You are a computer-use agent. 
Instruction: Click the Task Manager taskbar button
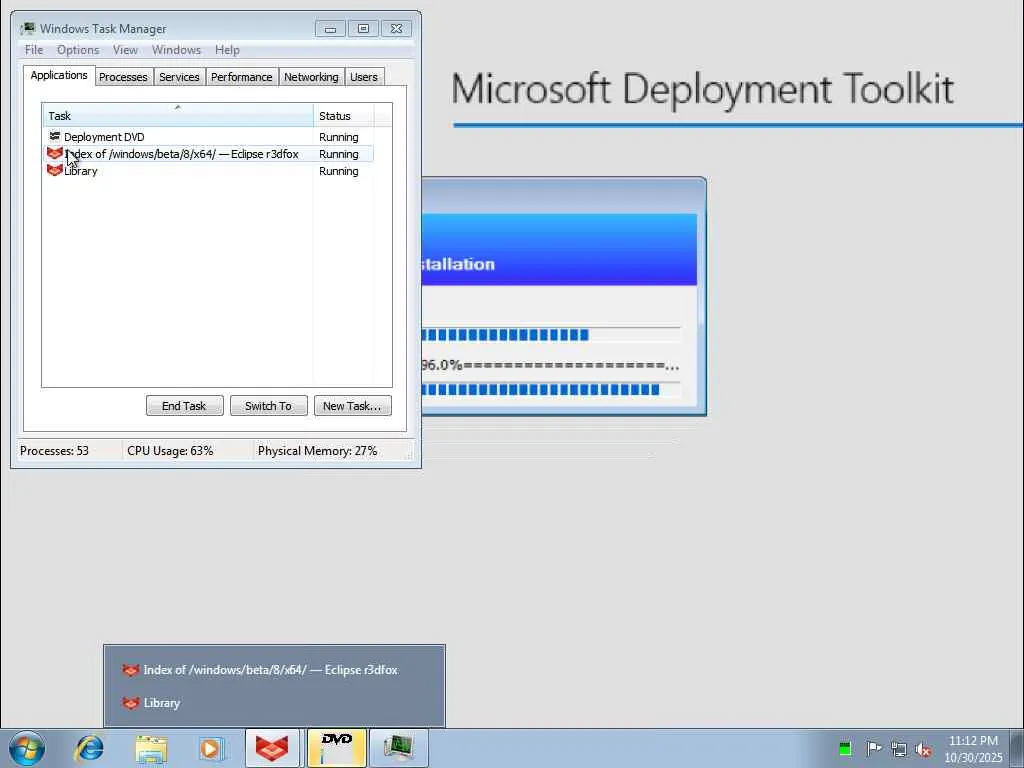(x=398, y=748)
